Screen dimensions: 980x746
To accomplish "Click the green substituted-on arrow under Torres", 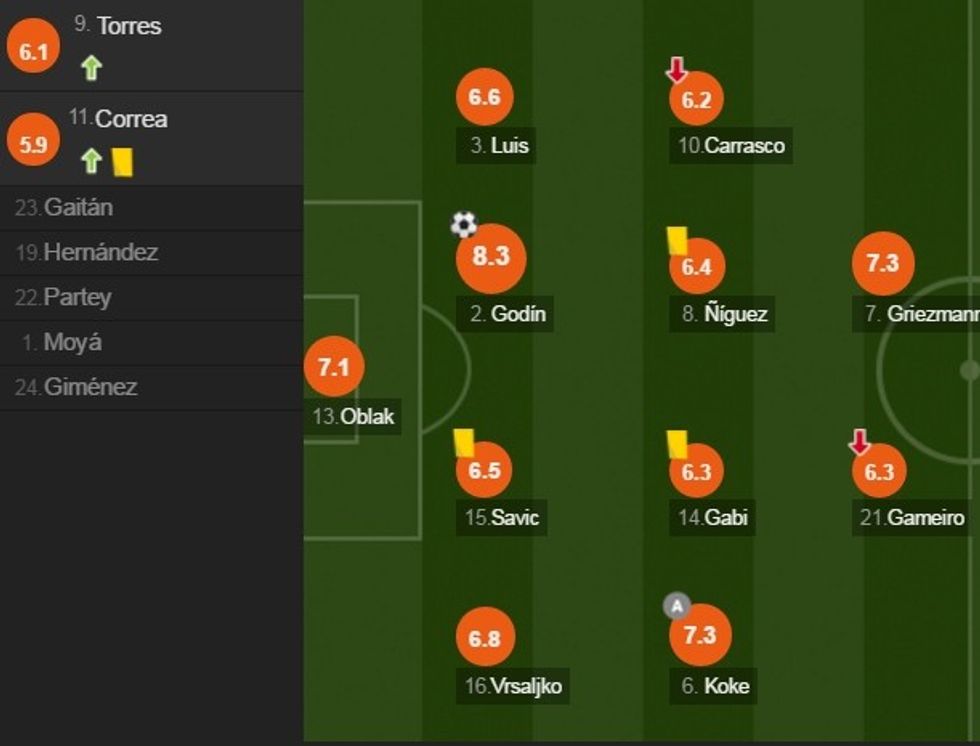I will [x=92, y=68].
